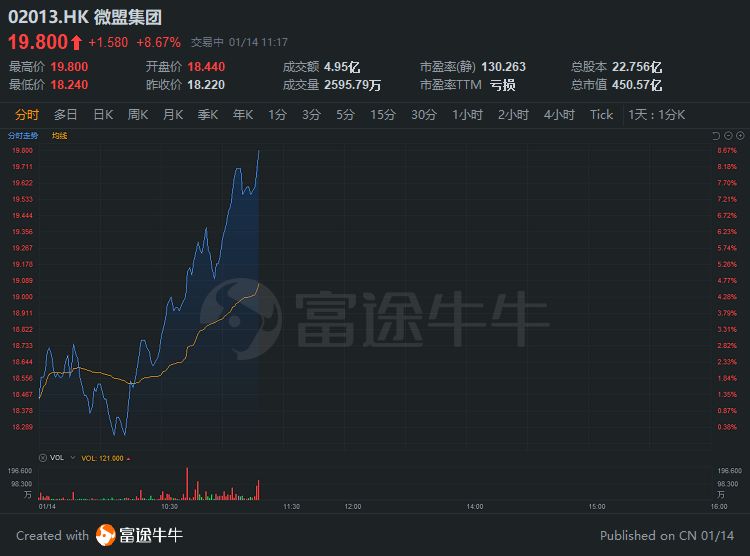Click the tallest red volume bar near 10:30

point(187,484)
